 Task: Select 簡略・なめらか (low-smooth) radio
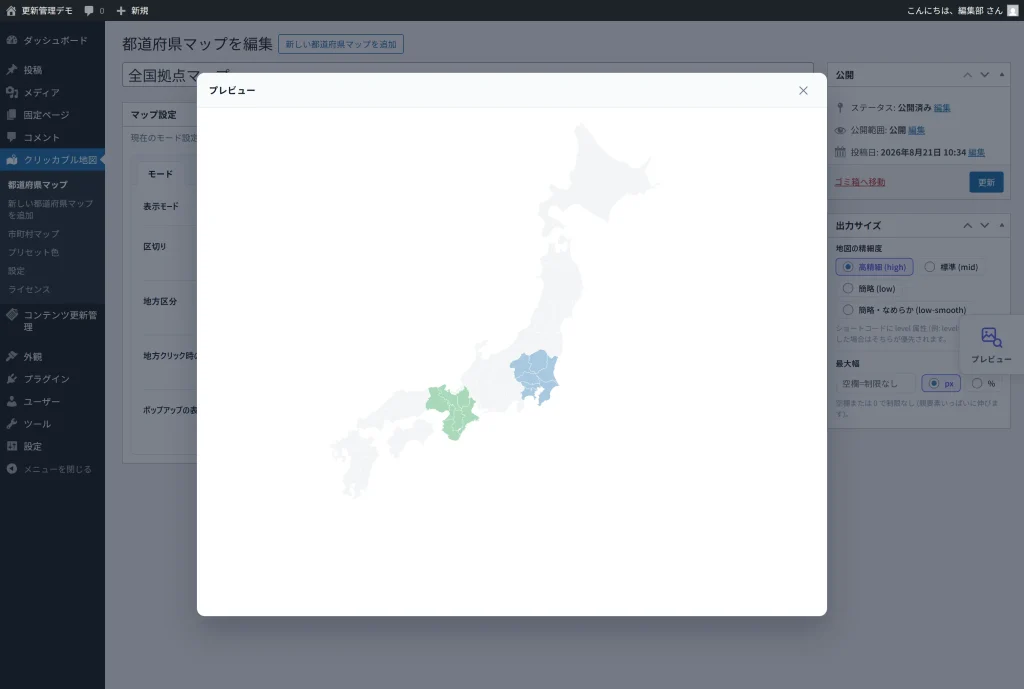(x=848, y=310)
